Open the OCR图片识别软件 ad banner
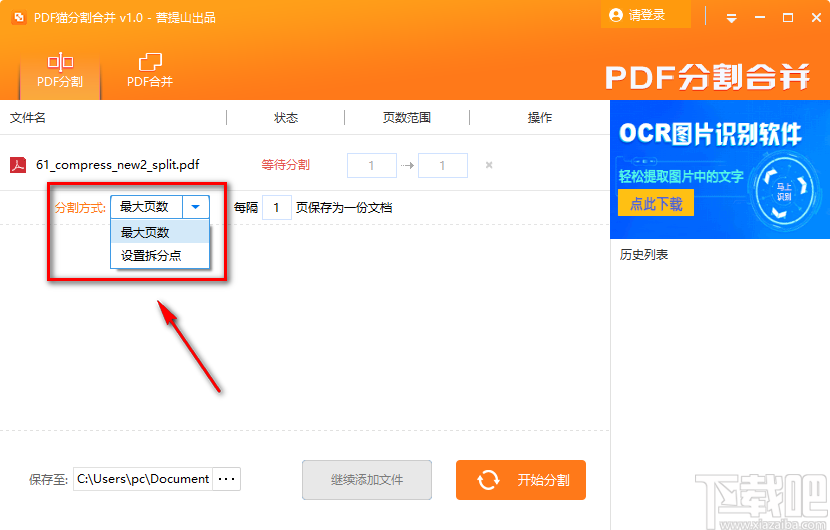Viewport: 830px width, 530px height. pos(720,169)
